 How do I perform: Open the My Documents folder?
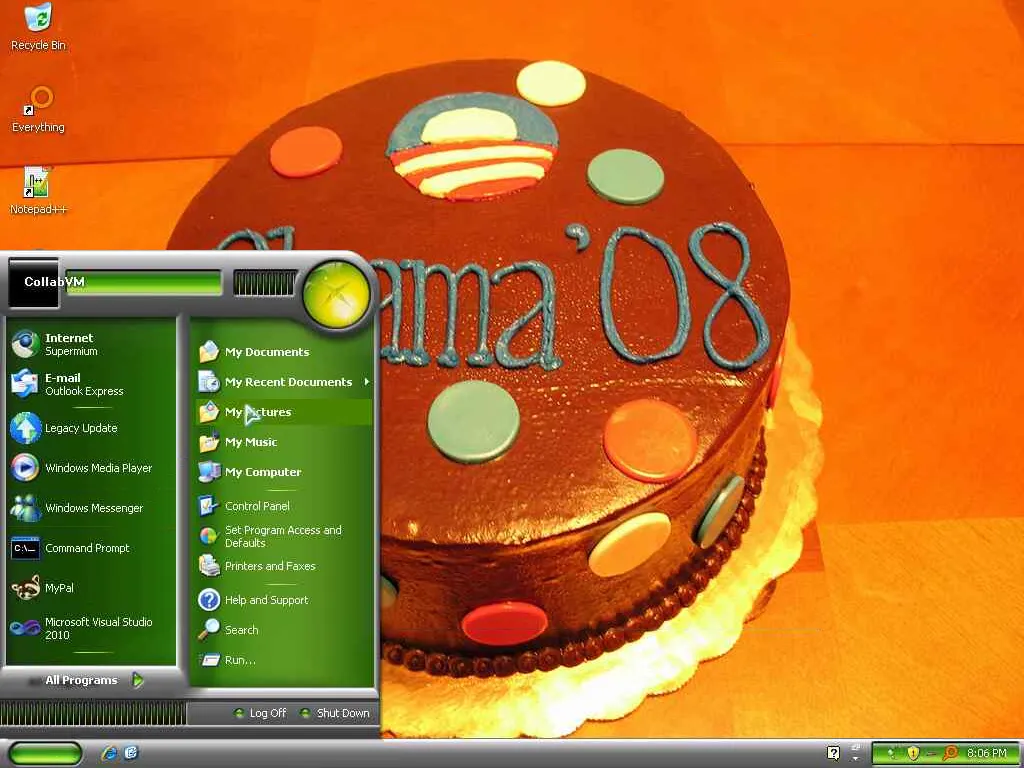[x=283, y=352]
